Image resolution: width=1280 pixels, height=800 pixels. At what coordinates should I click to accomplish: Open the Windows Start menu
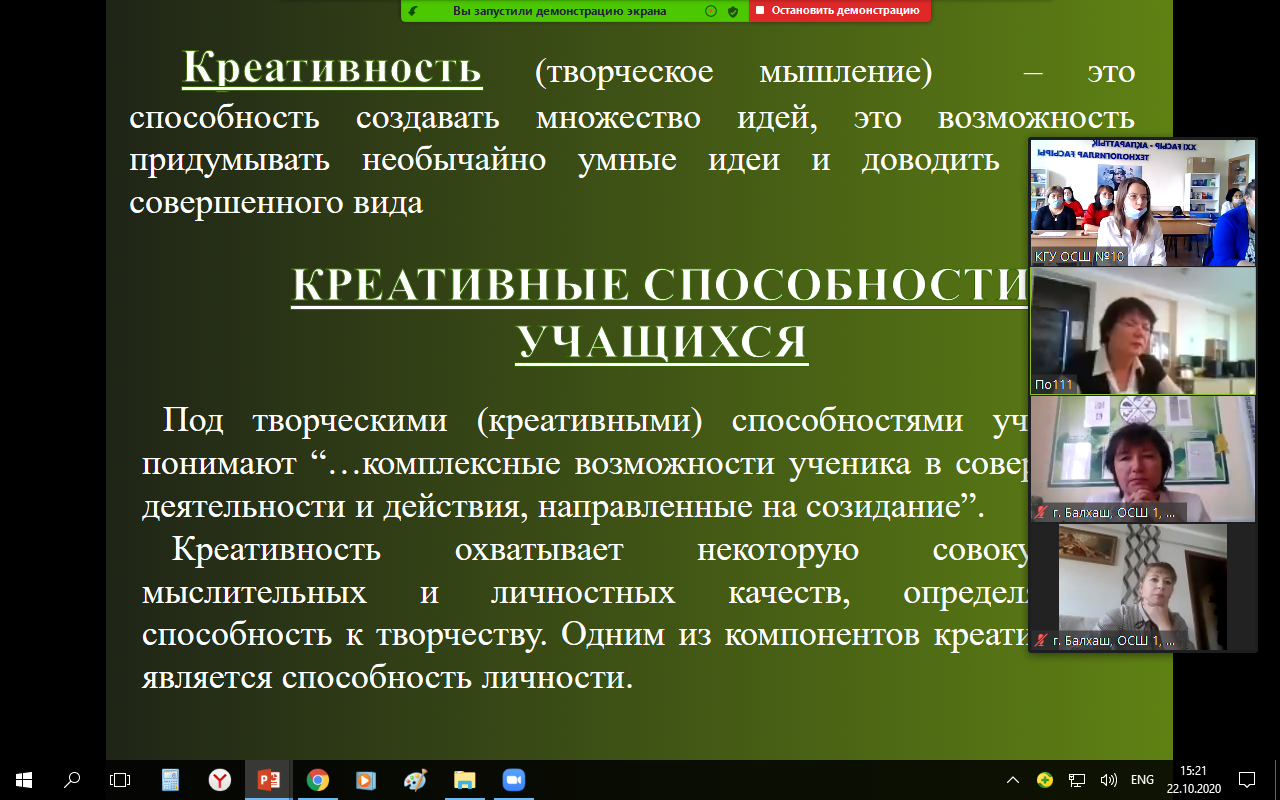tap(23, 780)
